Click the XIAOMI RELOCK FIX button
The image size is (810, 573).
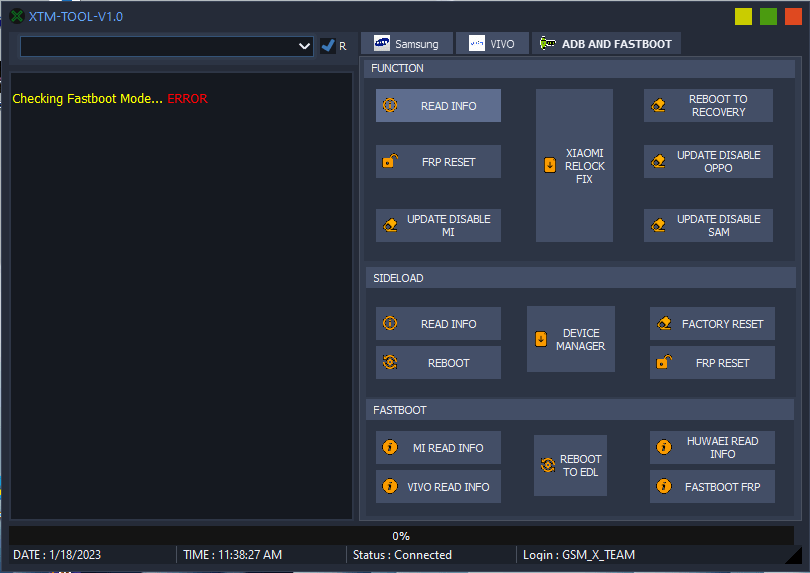pyautogui.click(x=574, y=165)
